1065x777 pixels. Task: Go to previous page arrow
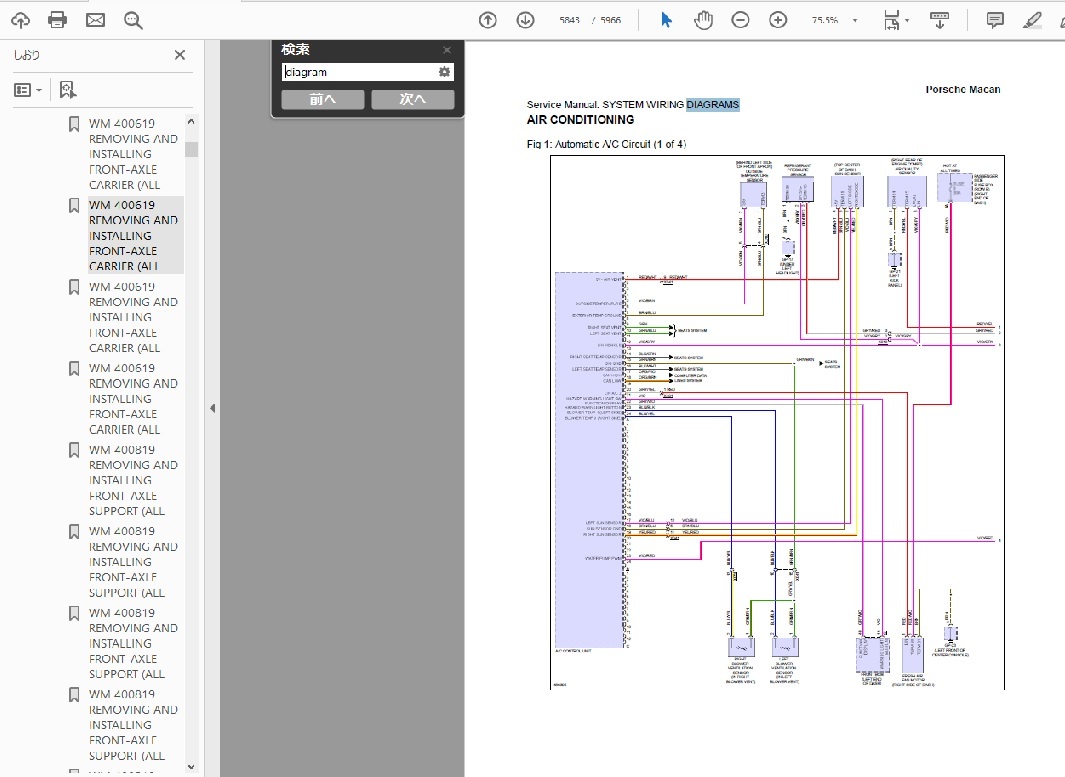(488, 20)
